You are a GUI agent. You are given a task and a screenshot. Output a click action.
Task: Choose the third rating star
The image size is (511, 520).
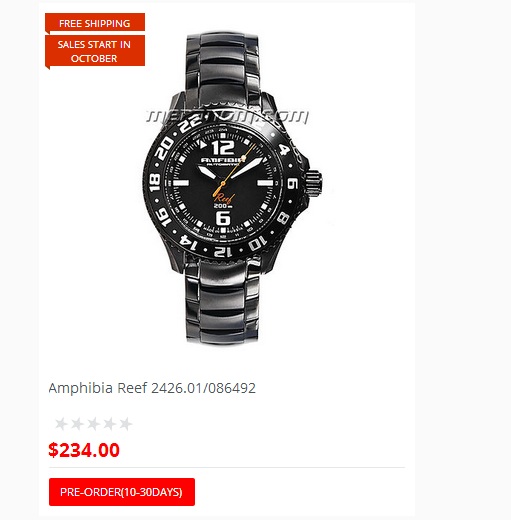pyautogui.click(x=93, y=424)
